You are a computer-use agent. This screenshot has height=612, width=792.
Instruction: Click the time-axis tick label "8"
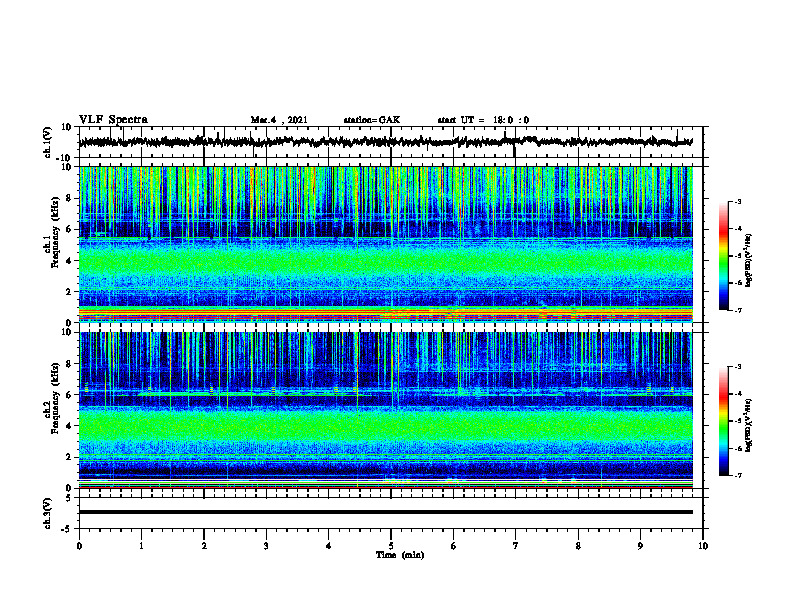click(578, 546)
